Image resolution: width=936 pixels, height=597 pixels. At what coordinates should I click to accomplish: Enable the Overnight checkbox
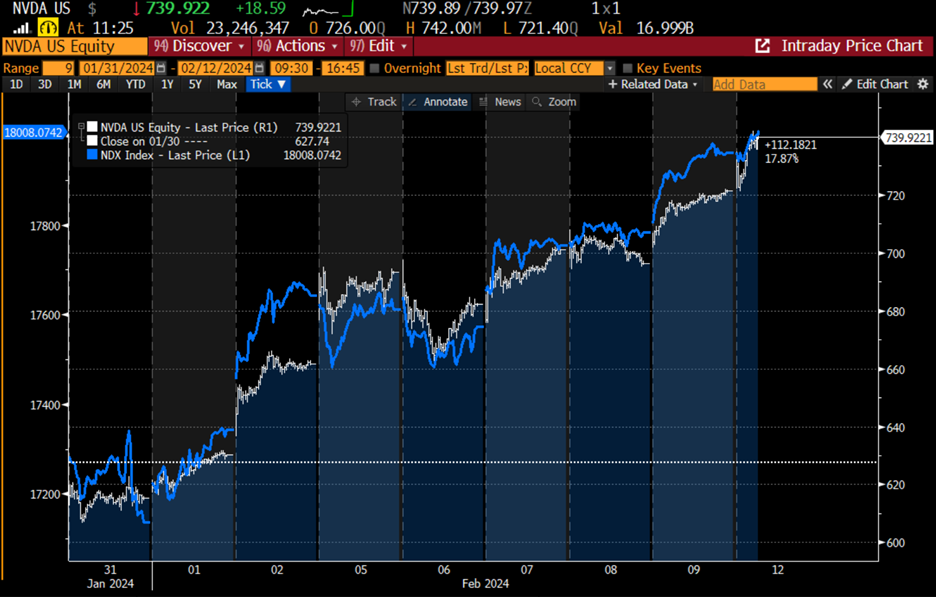(372, 68)
